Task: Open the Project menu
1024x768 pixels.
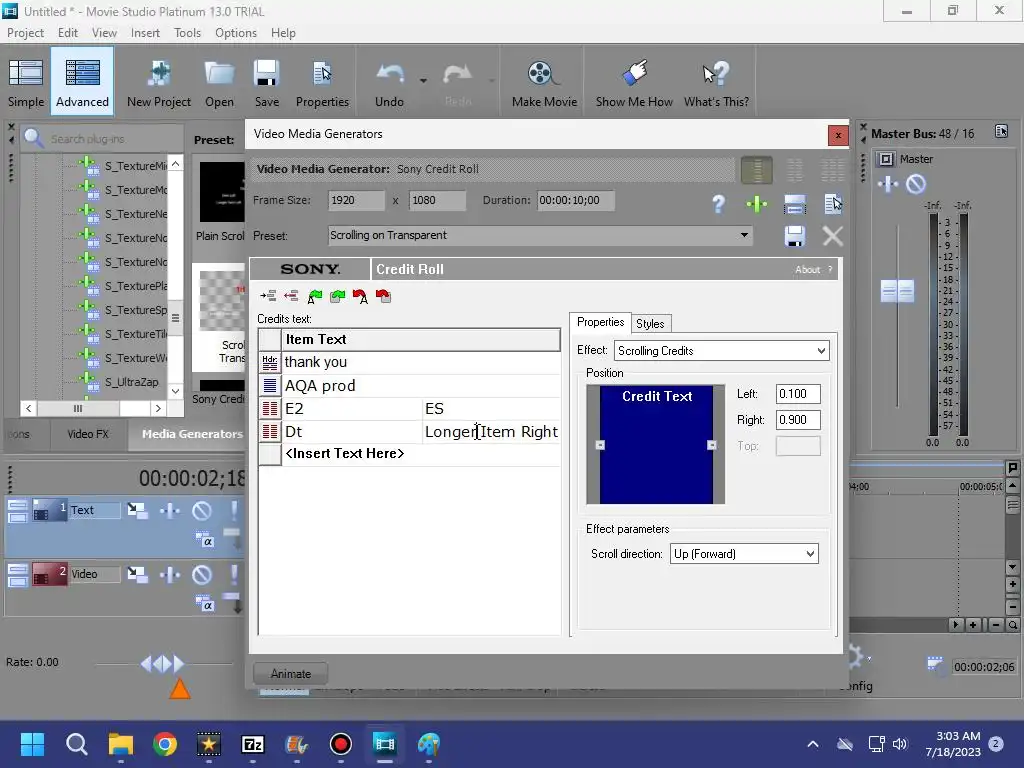Action: [x=25, y=33]
